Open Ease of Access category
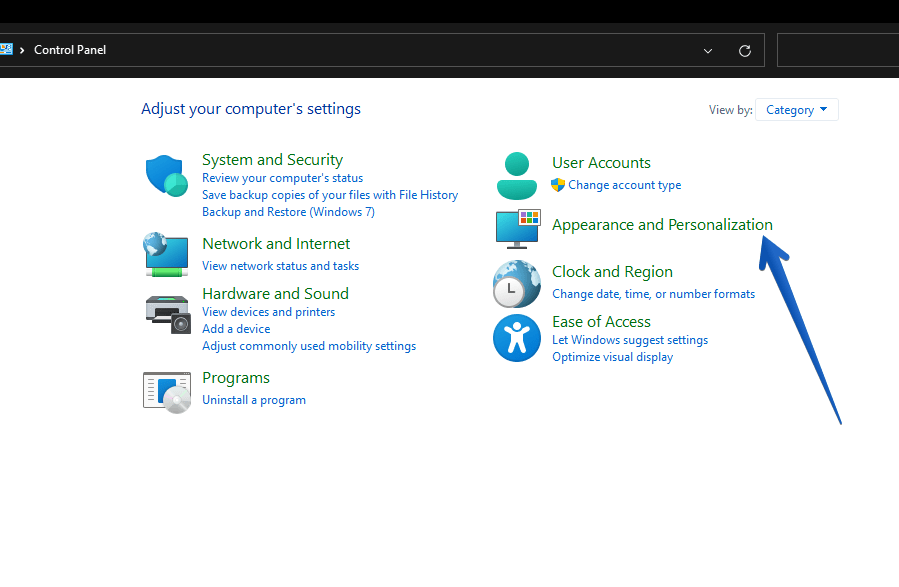This screenshot has width=899, height=587. click(601, 322)
